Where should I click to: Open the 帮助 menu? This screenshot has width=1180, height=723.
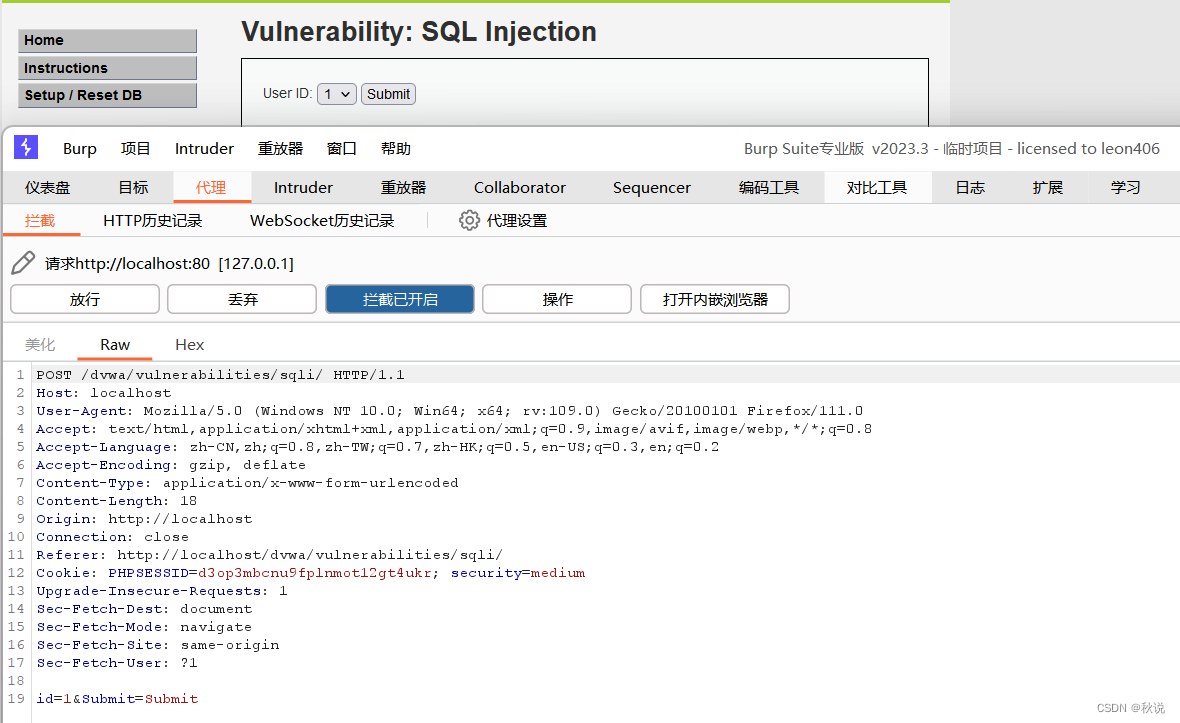tap(396, 149)
